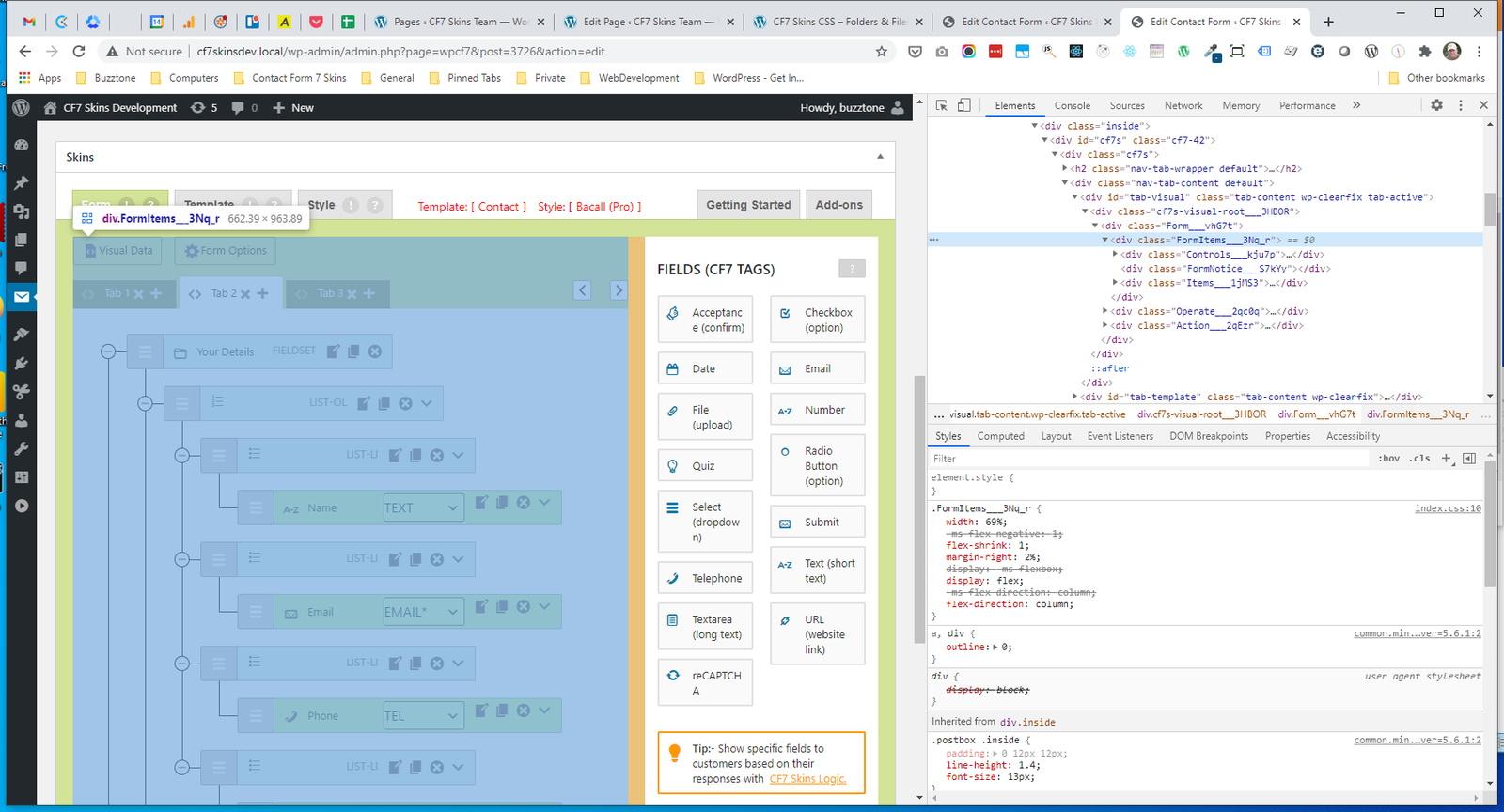1504x812 pixels.
Task: Follow the CF7 Skins Logic link
Action: point(807,779)
